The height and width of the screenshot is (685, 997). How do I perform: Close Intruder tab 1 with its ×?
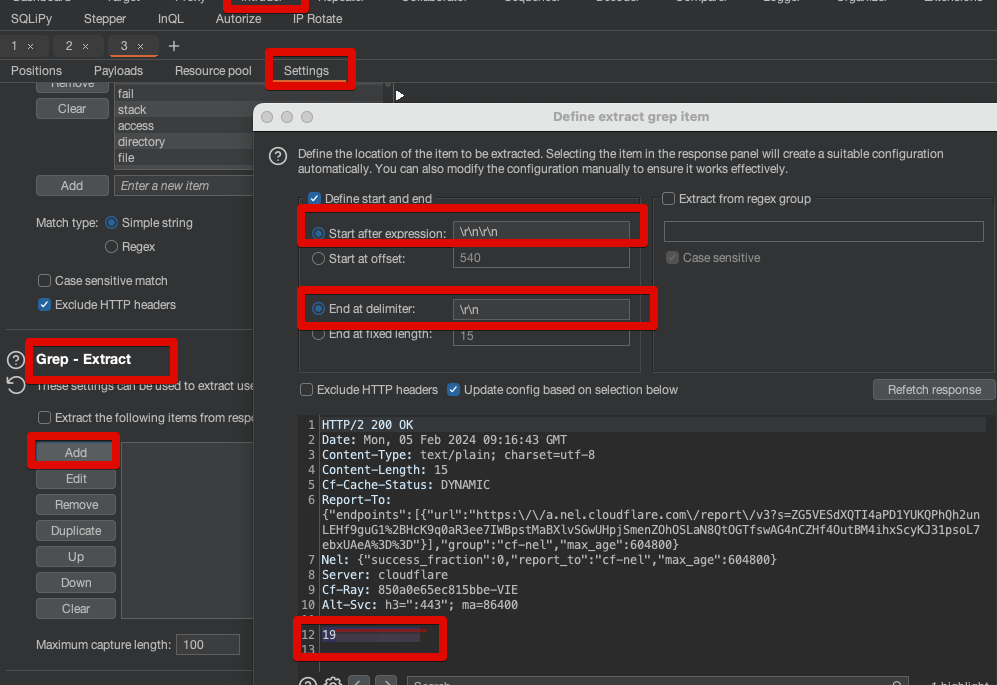(x=30, y=46)
